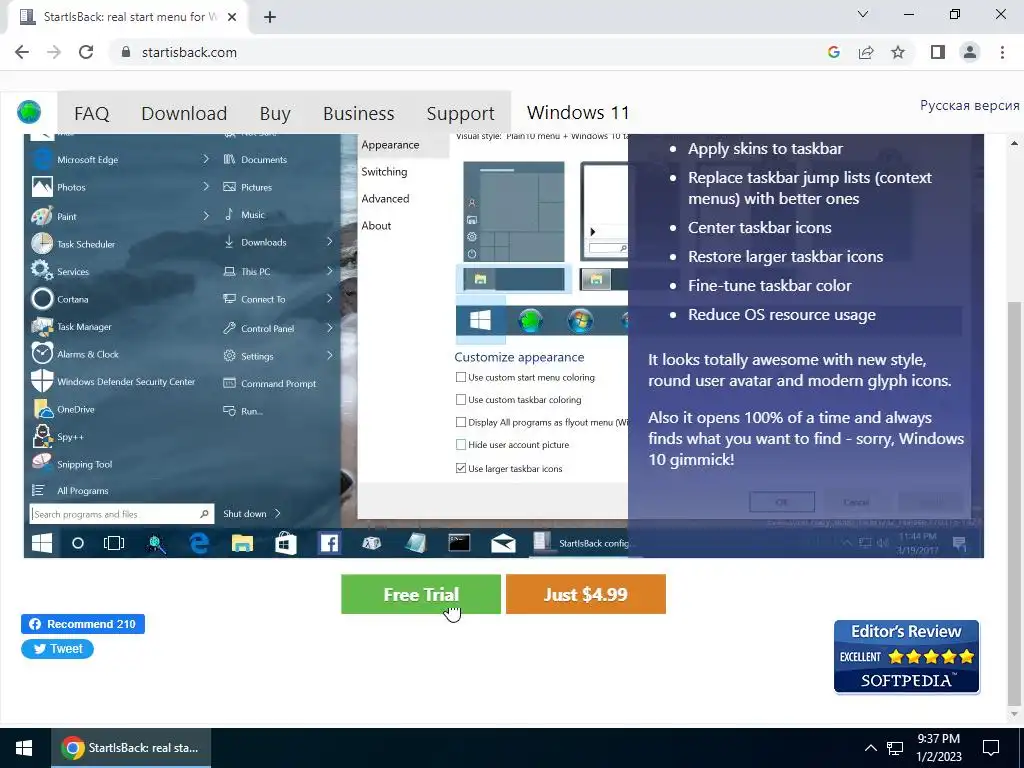Screen dimensions: 1024x768
Task: Click Microsoft Edge icon in start menu image
Action: (x=42, y=159)
